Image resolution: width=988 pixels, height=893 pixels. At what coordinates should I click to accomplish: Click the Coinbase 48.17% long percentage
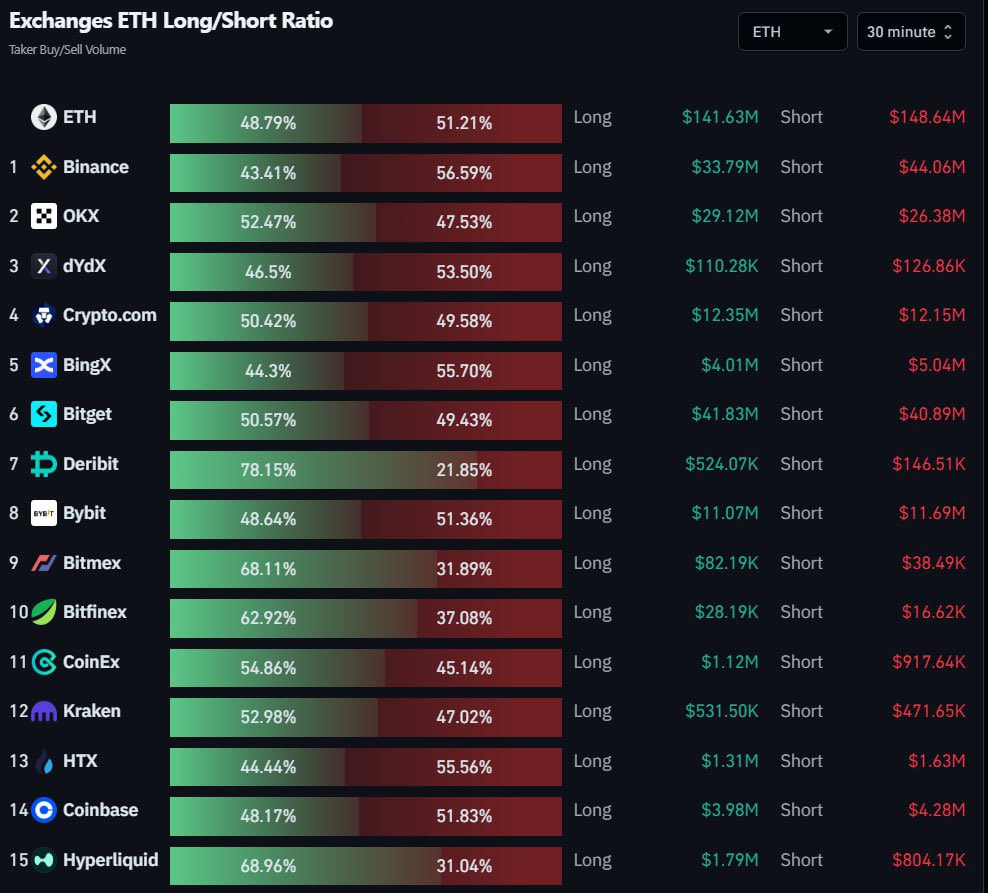coord(268,816)
